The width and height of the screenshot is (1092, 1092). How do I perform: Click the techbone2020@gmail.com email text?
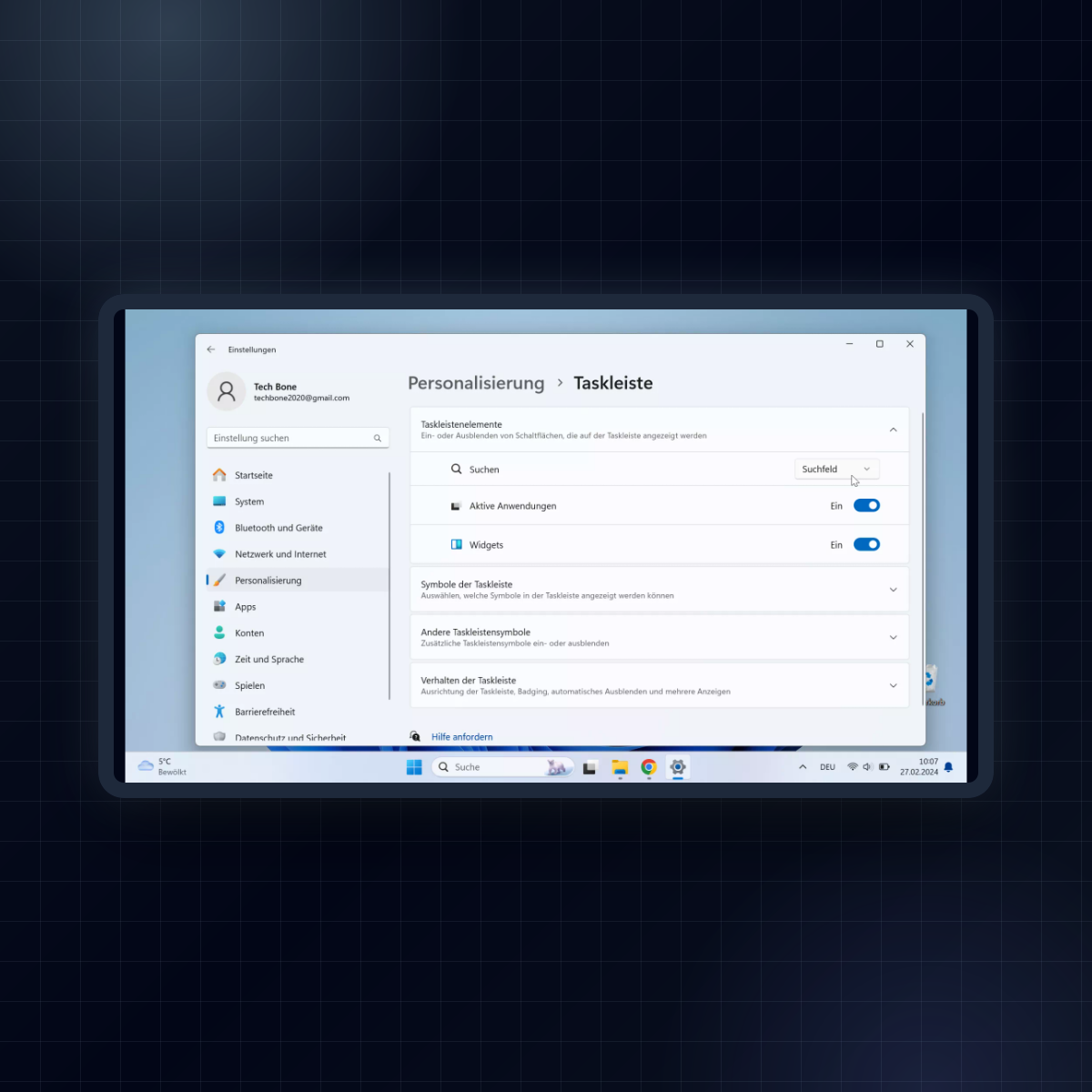click(301, 399)
